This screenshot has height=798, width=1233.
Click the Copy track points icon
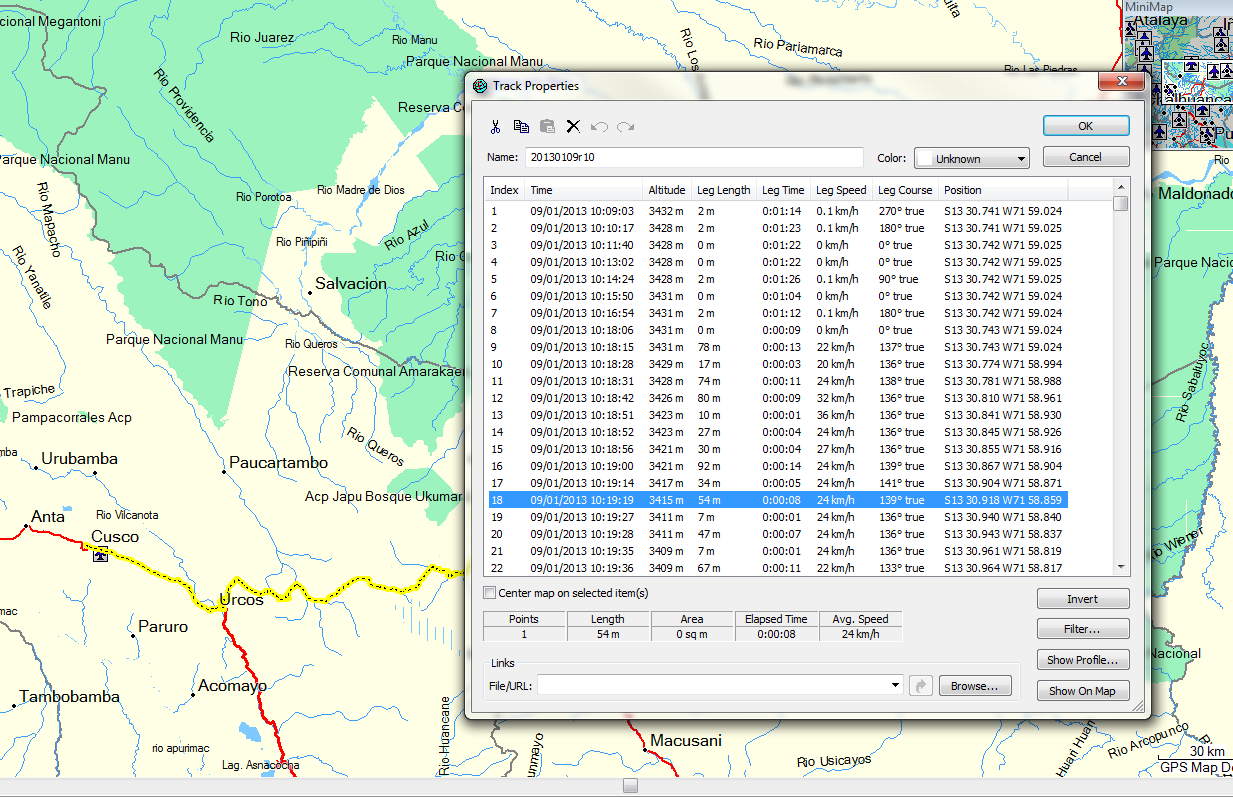coord(521,126)
